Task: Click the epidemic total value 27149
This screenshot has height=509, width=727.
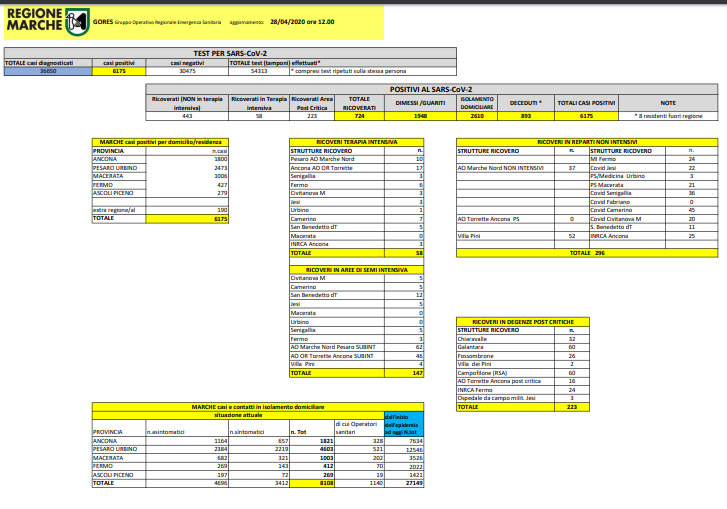Action: click(x=413, y=484)
